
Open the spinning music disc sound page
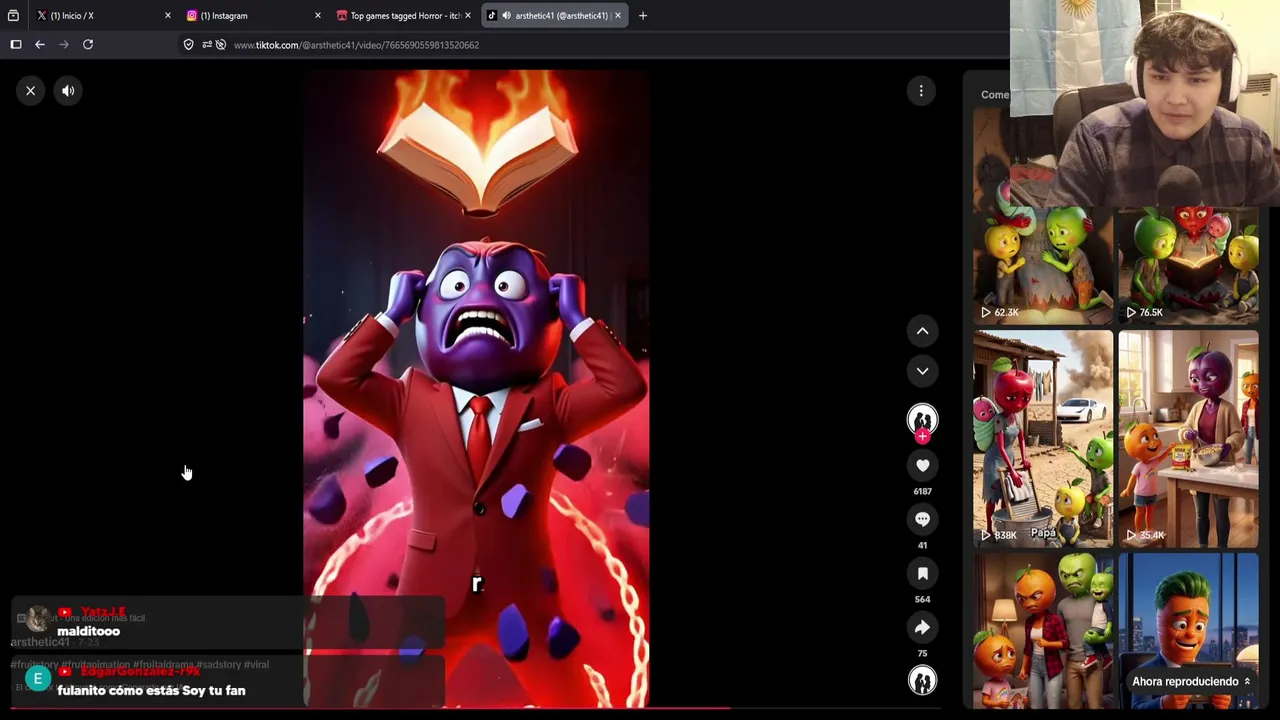point(922,680)
